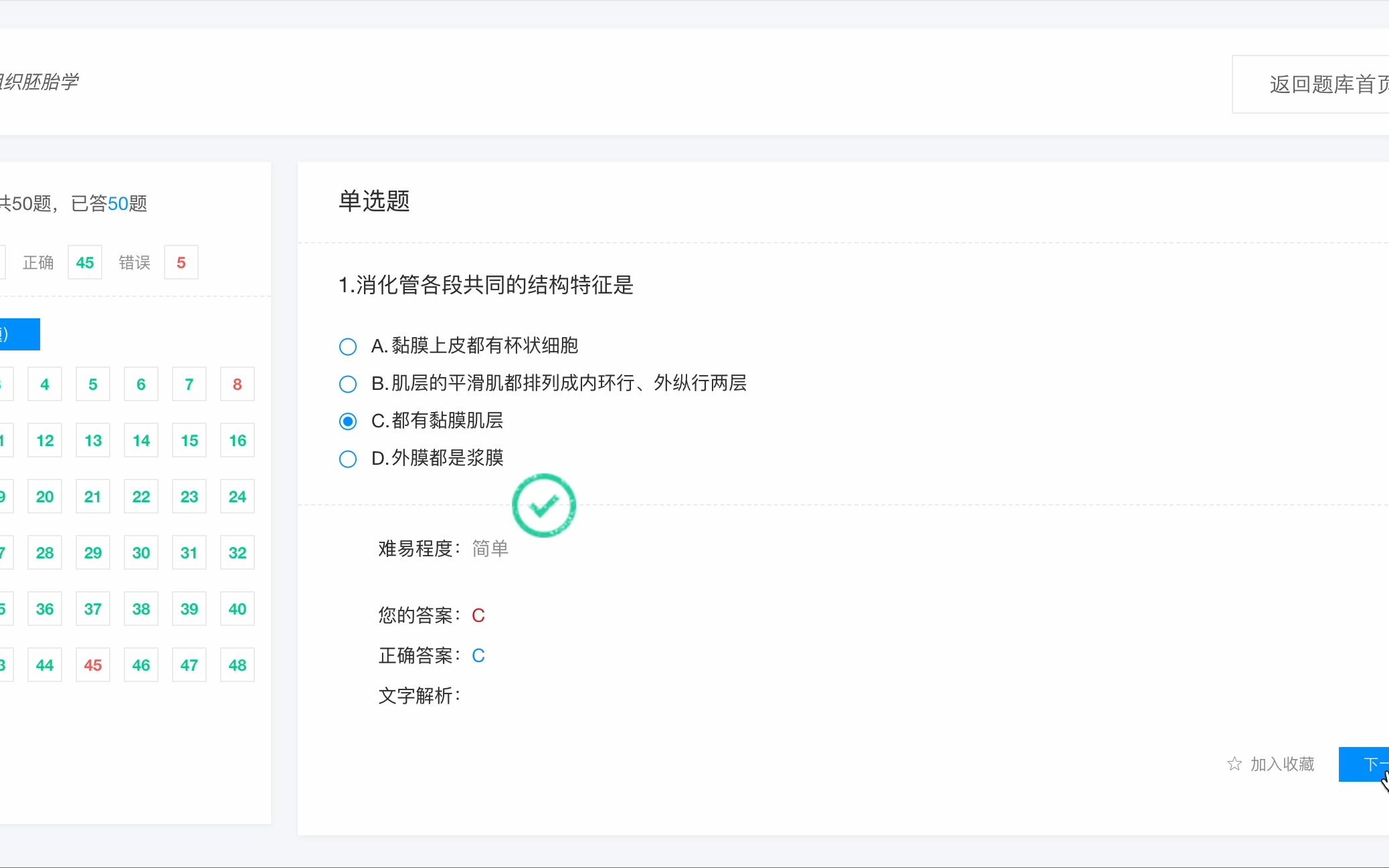
Task: Jump to question 48
Action: click(x=238, y=665)
